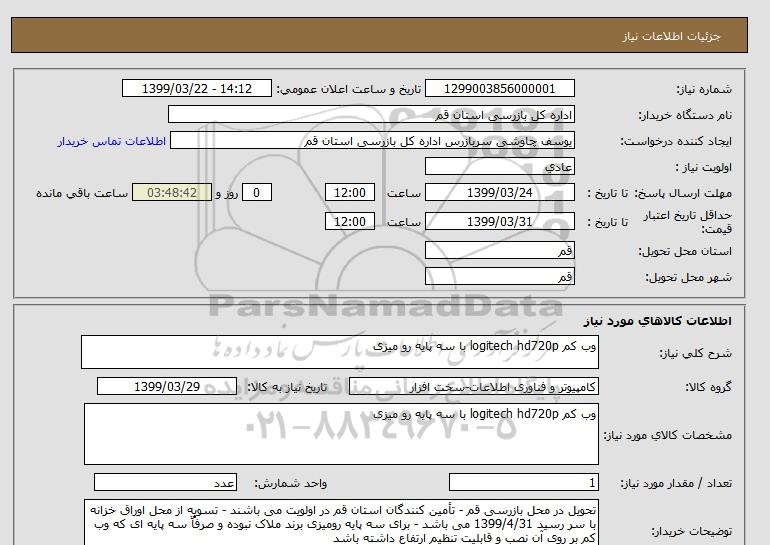Select the label استان محل تحویل
The image size is (770, 545).
[685, 251]
